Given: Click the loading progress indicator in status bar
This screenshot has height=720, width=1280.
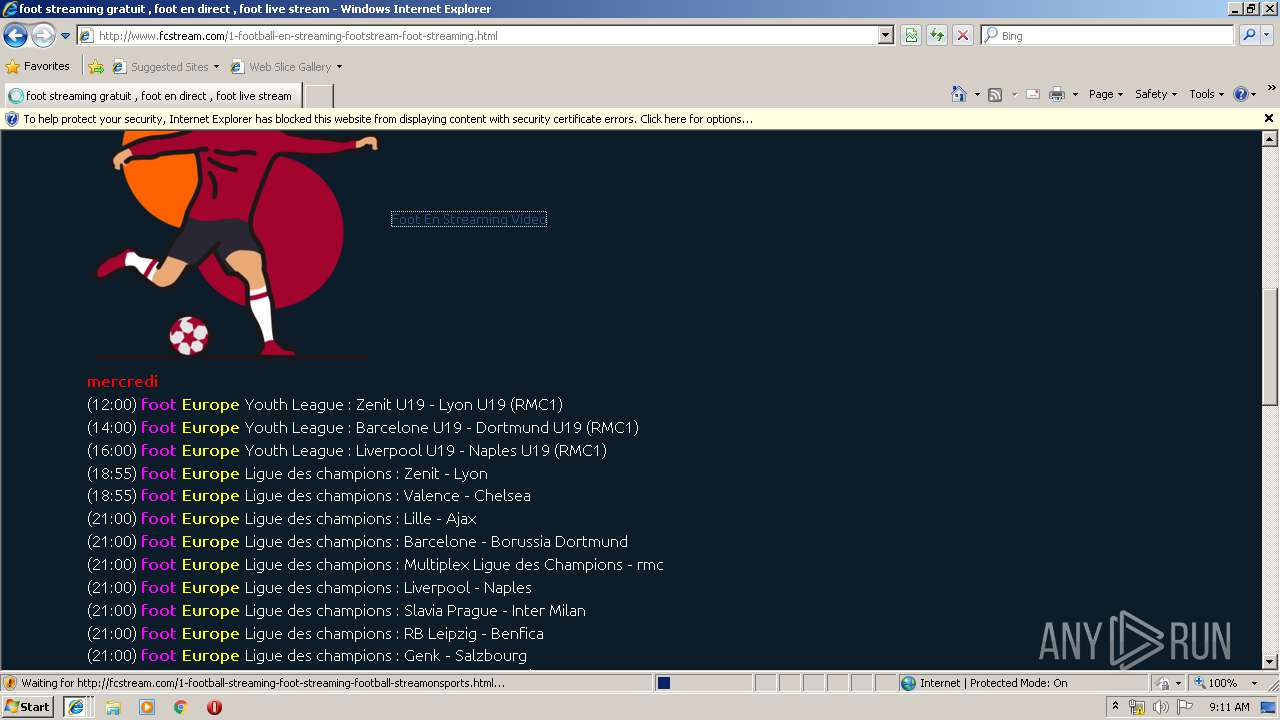Looking at the screenshot, I should click(x=703, y=683).
